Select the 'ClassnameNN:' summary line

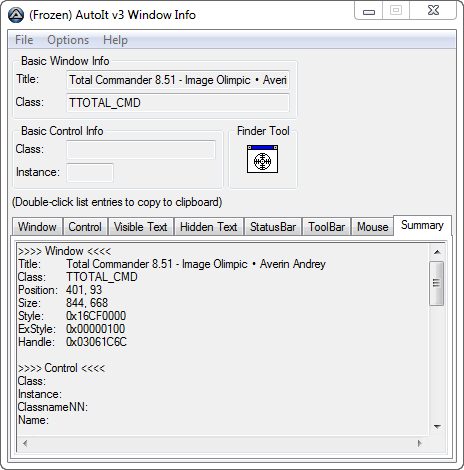tap(53, 407)
